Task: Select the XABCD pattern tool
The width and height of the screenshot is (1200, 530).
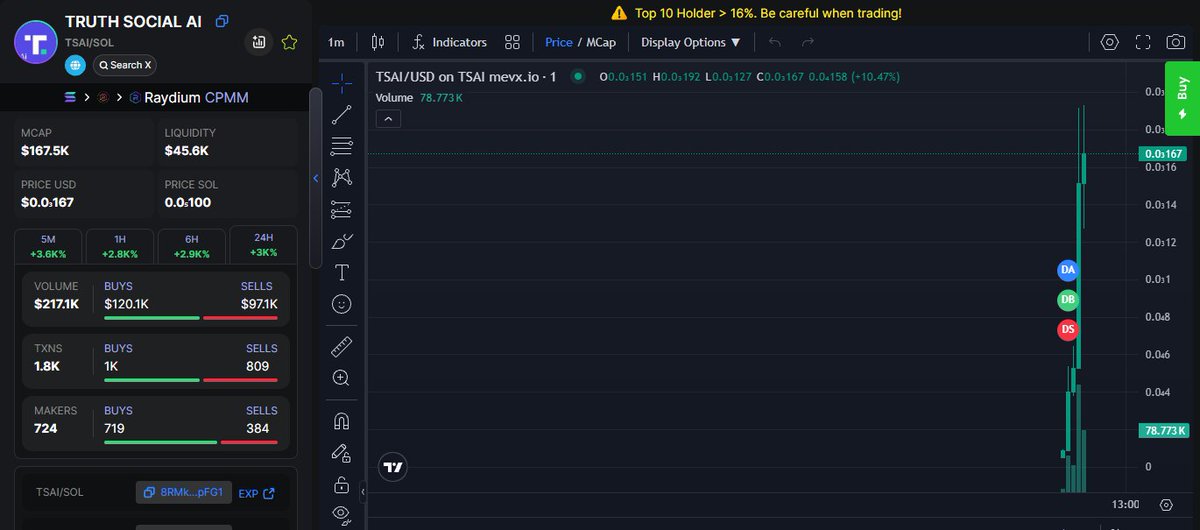Action: tap(341, 177)
